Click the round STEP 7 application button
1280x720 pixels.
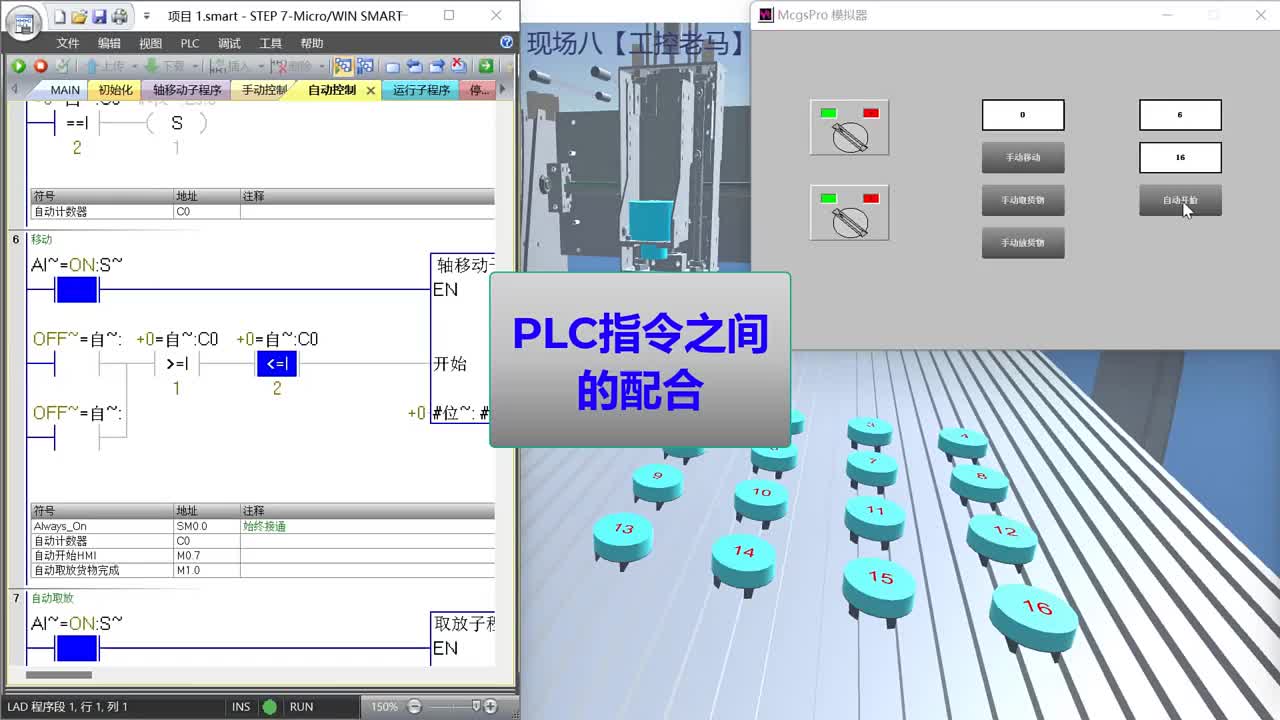pyautogui.click(x=23, y=21)
